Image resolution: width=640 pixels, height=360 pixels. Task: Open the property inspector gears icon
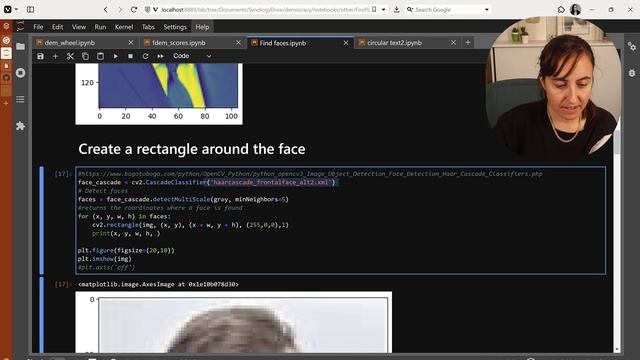pos(632,47)
